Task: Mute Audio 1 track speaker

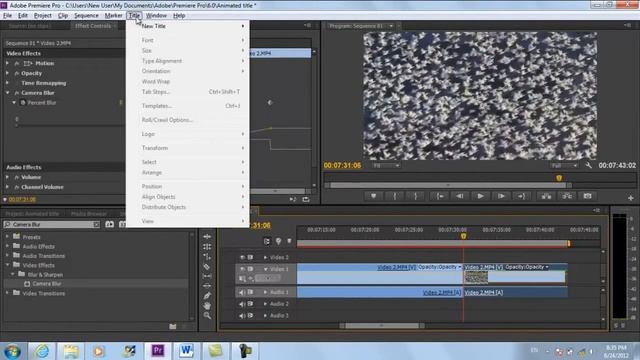Action: click(242, 292)
